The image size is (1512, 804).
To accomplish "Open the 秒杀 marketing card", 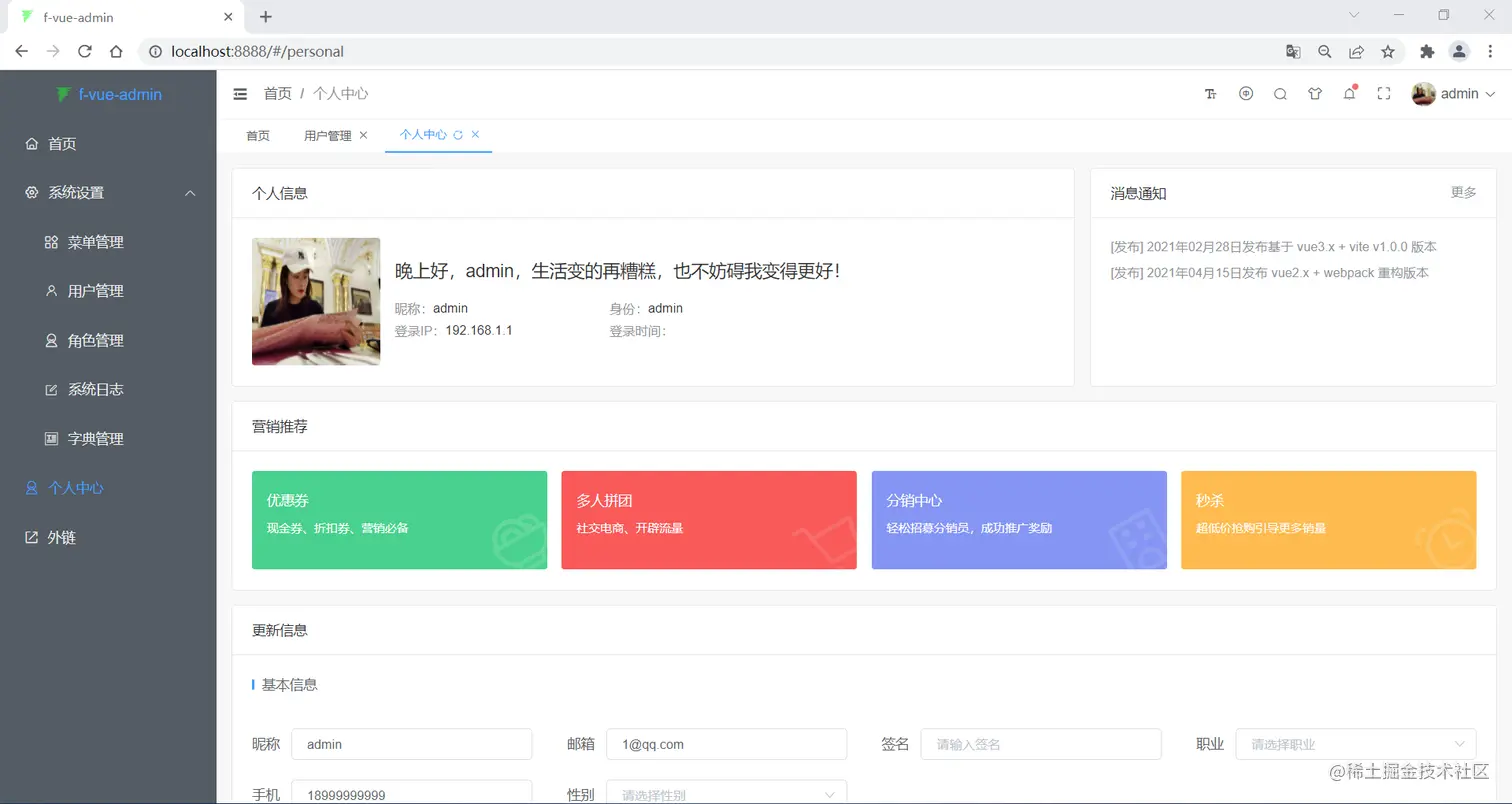I will tap(1328, 520).
